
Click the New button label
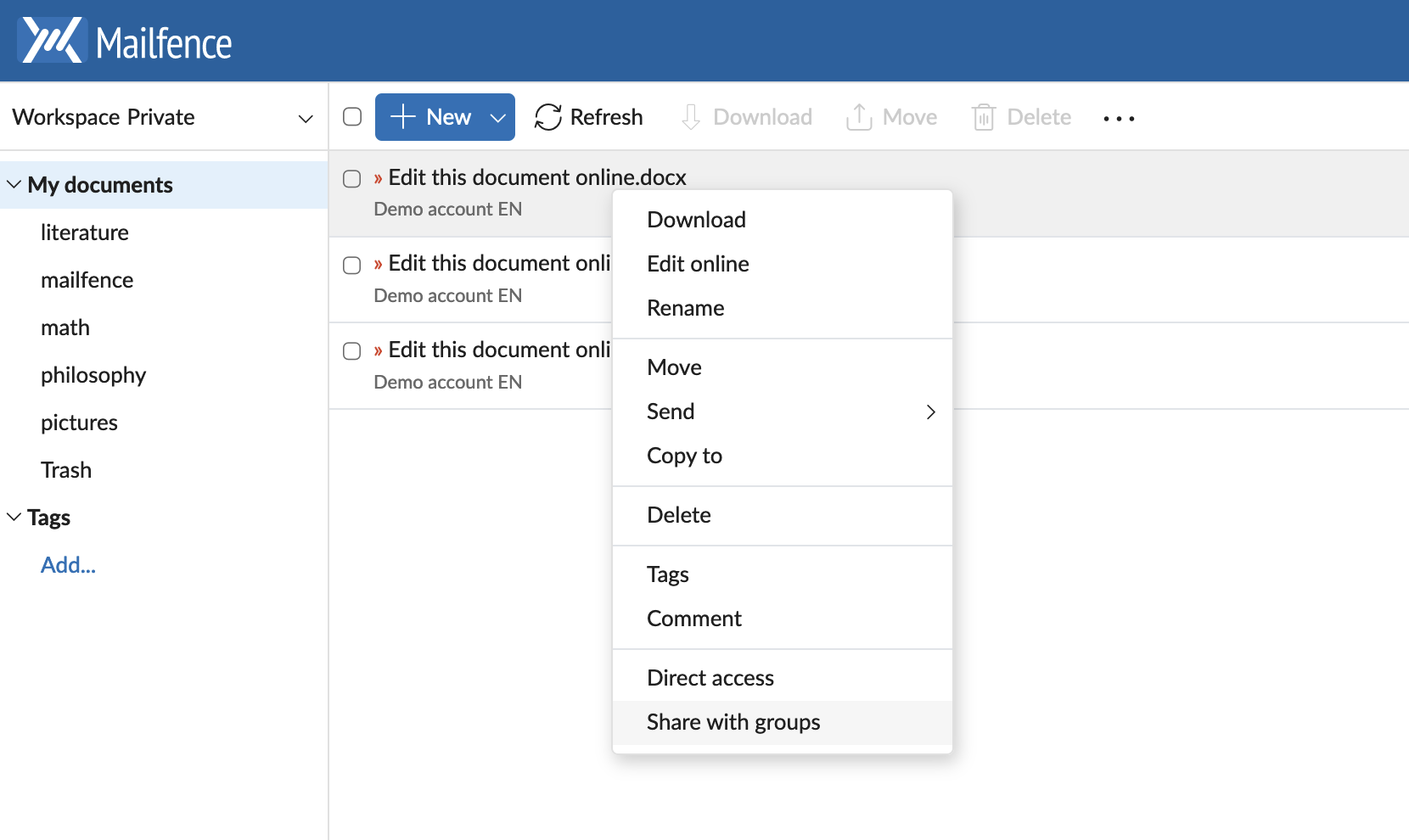click(448, 117)
